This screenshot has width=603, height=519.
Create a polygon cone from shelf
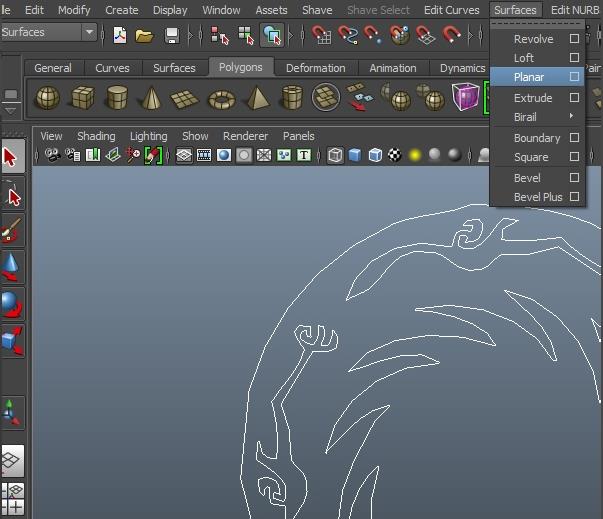click(151, 98)
